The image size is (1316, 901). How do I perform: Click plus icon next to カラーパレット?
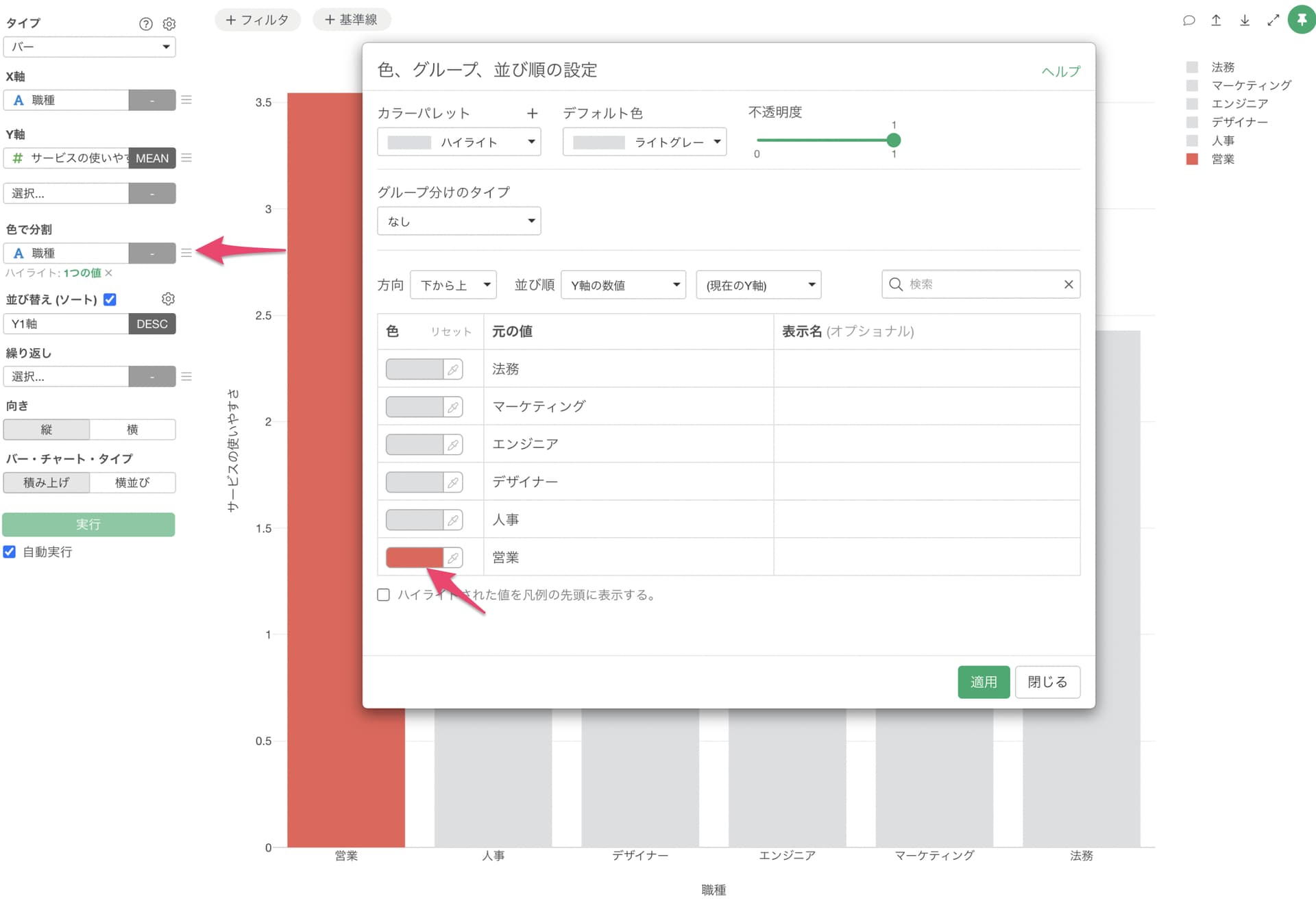click(532, 114)
